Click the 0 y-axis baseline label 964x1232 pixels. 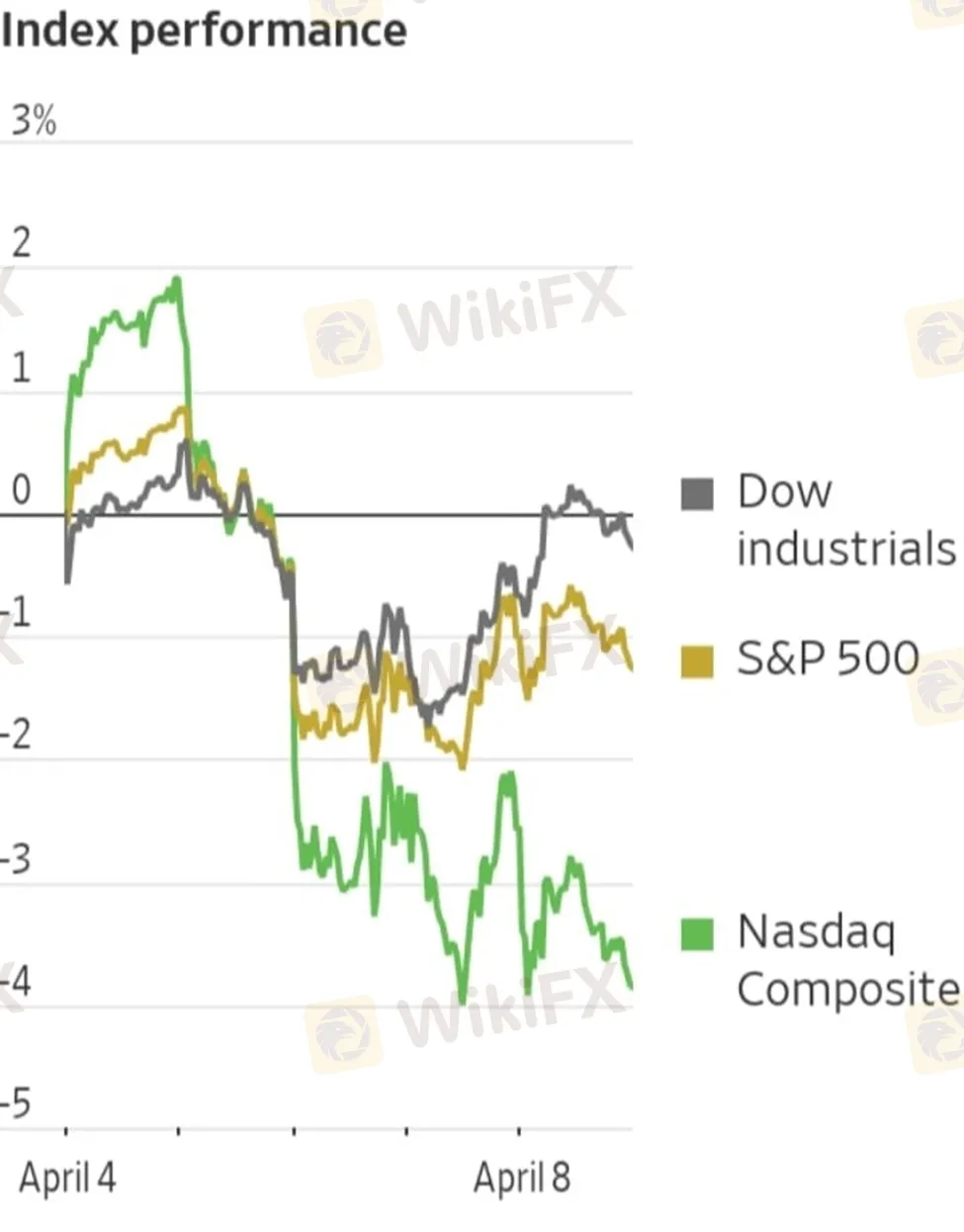[x=21, y=490]
